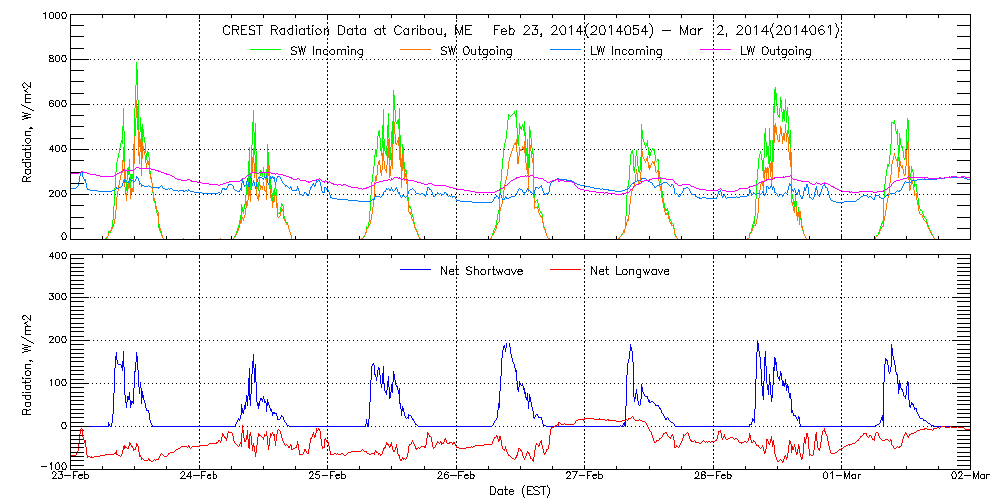Select the 26-Feb date on the x-axis
Image resolution: width=1000 pixels, height=500 pixels.
click(457, 476)
